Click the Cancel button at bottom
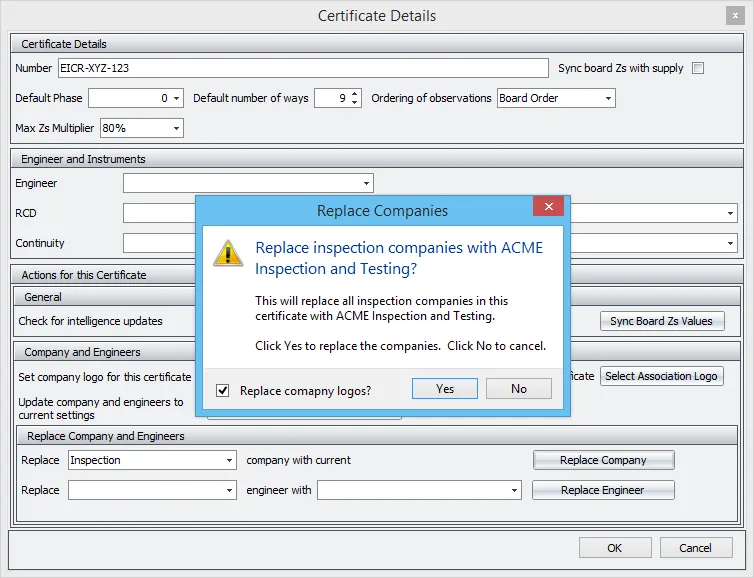Screen dimensions: 754x578 (696, 548)
